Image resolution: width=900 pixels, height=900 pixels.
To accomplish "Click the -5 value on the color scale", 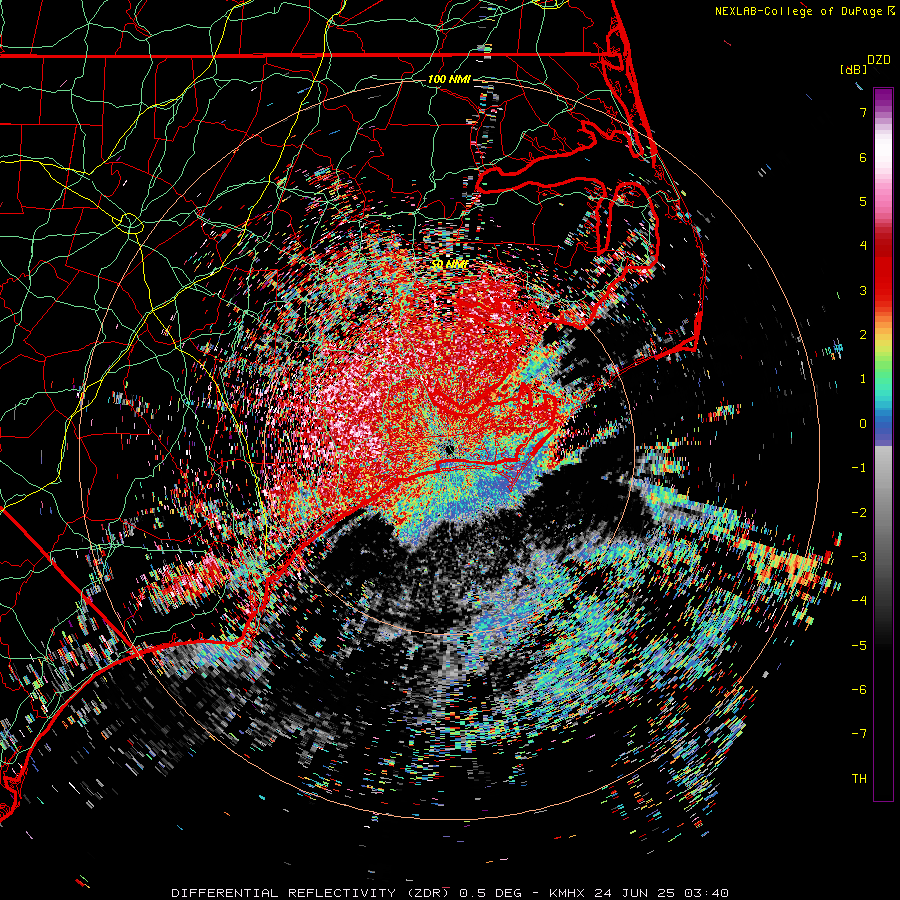I will click(x=859, y=646).
